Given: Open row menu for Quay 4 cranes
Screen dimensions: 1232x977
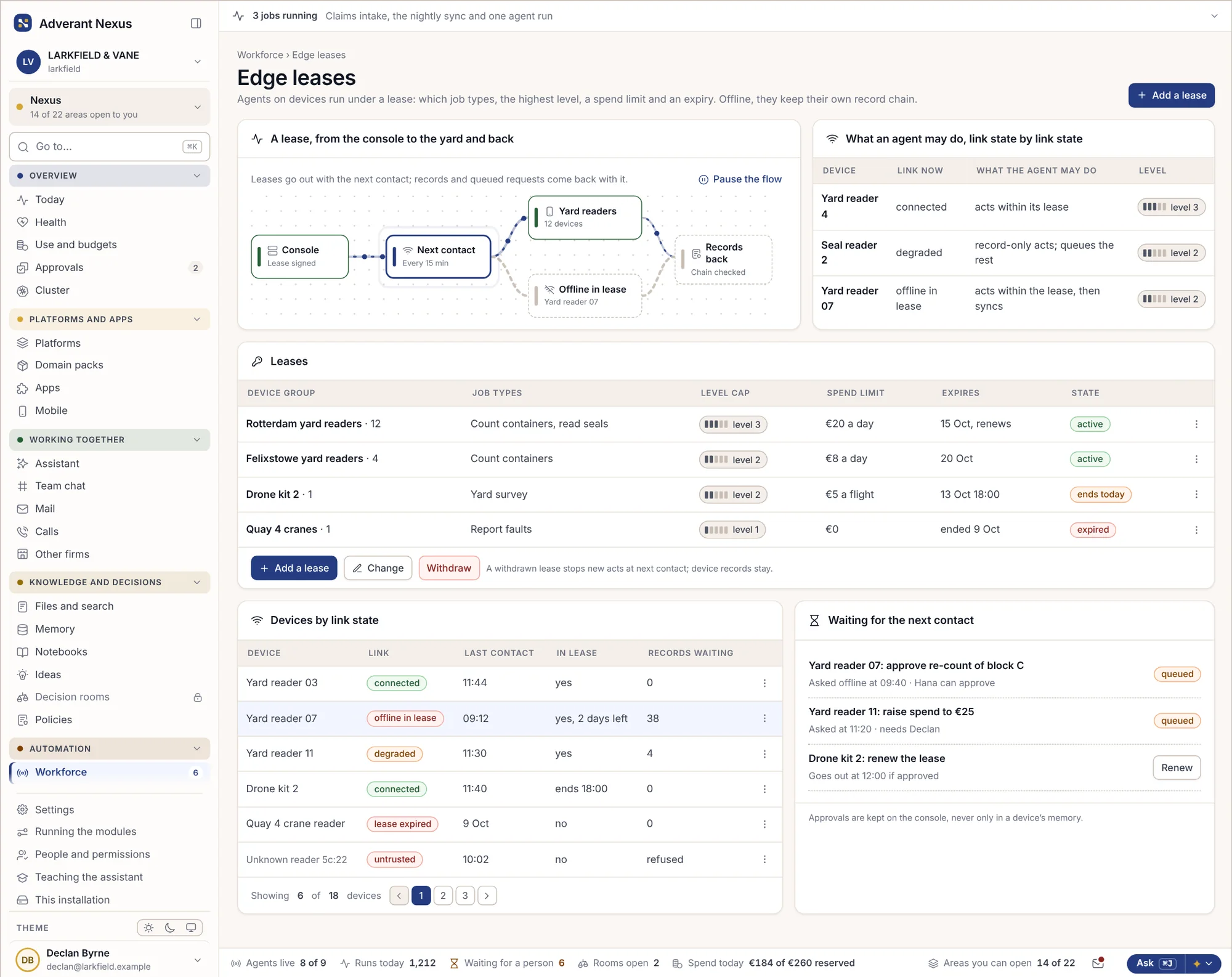Looking at the screenshot, I should 1196,530.
